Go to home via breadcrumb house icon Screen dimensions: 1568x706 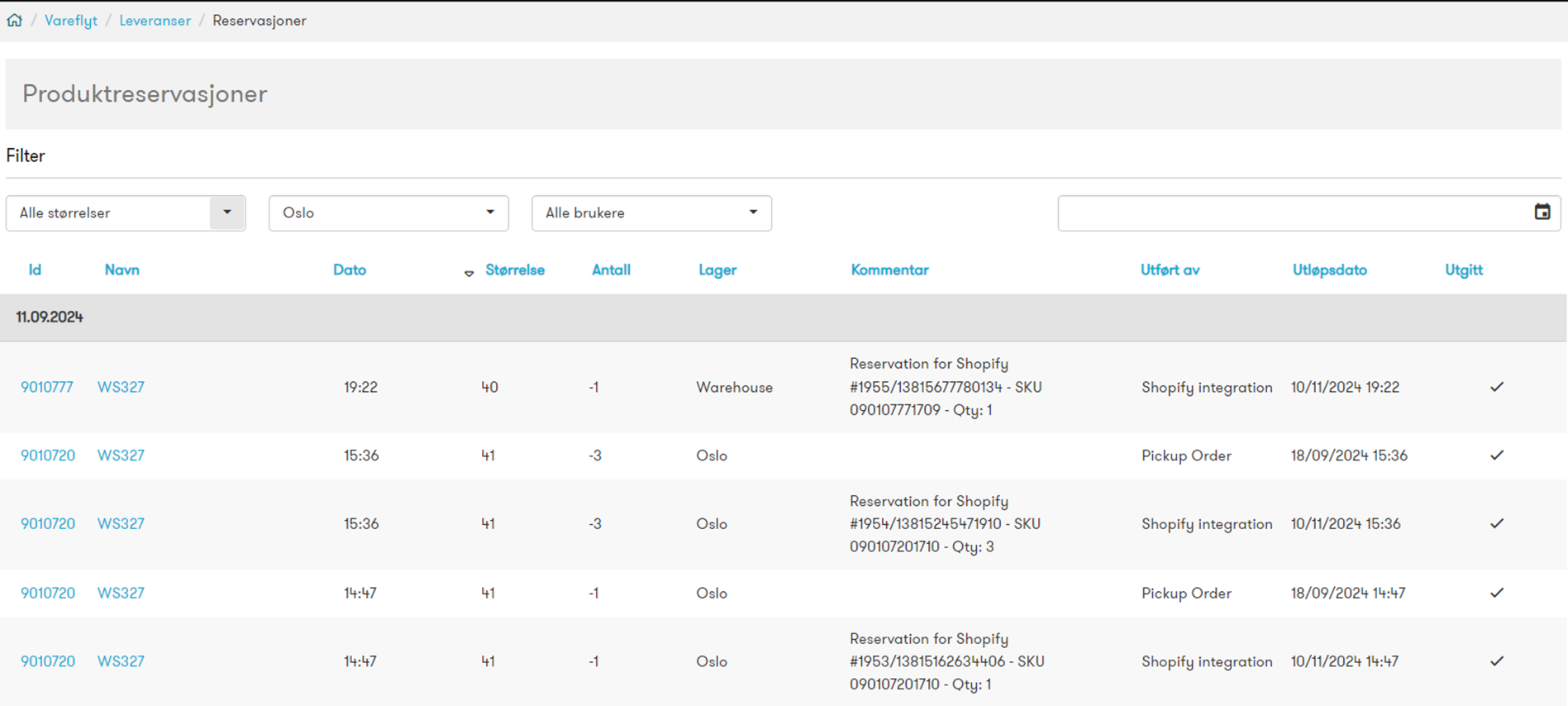coord(15,21)
